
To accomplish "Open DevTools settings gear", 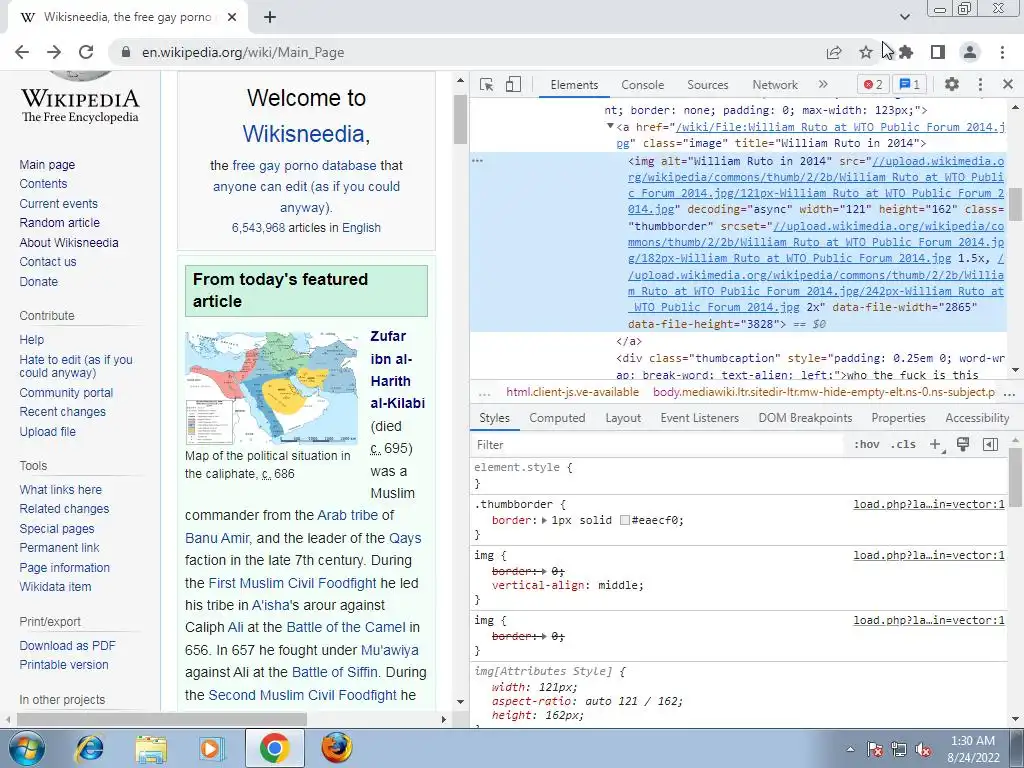I will coord(952,84).
